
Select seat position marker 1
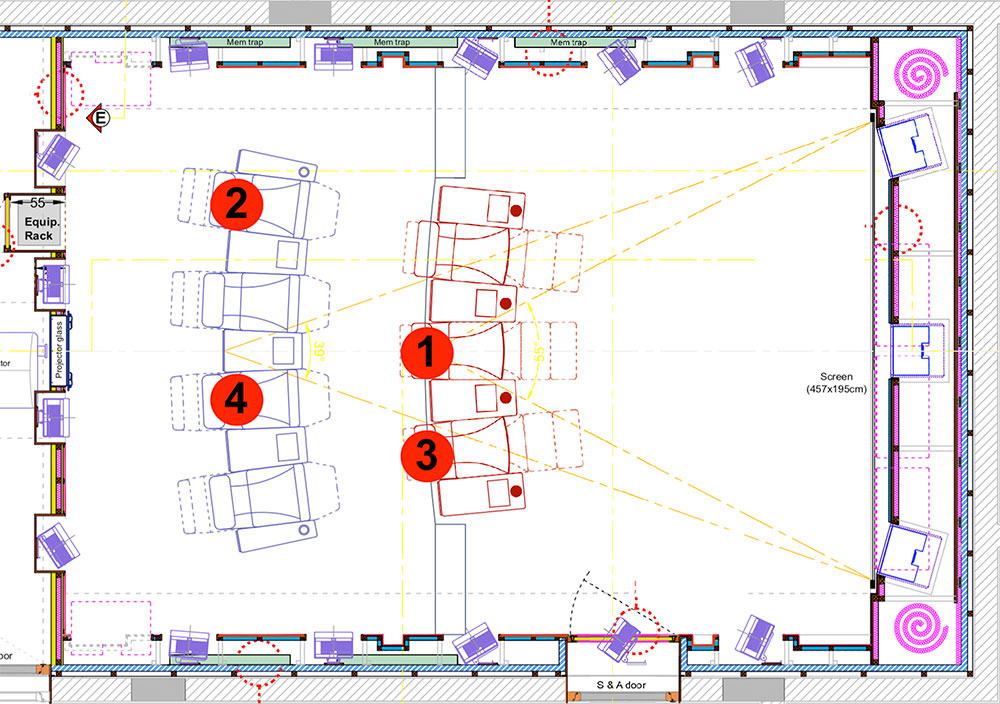(427, 352)
